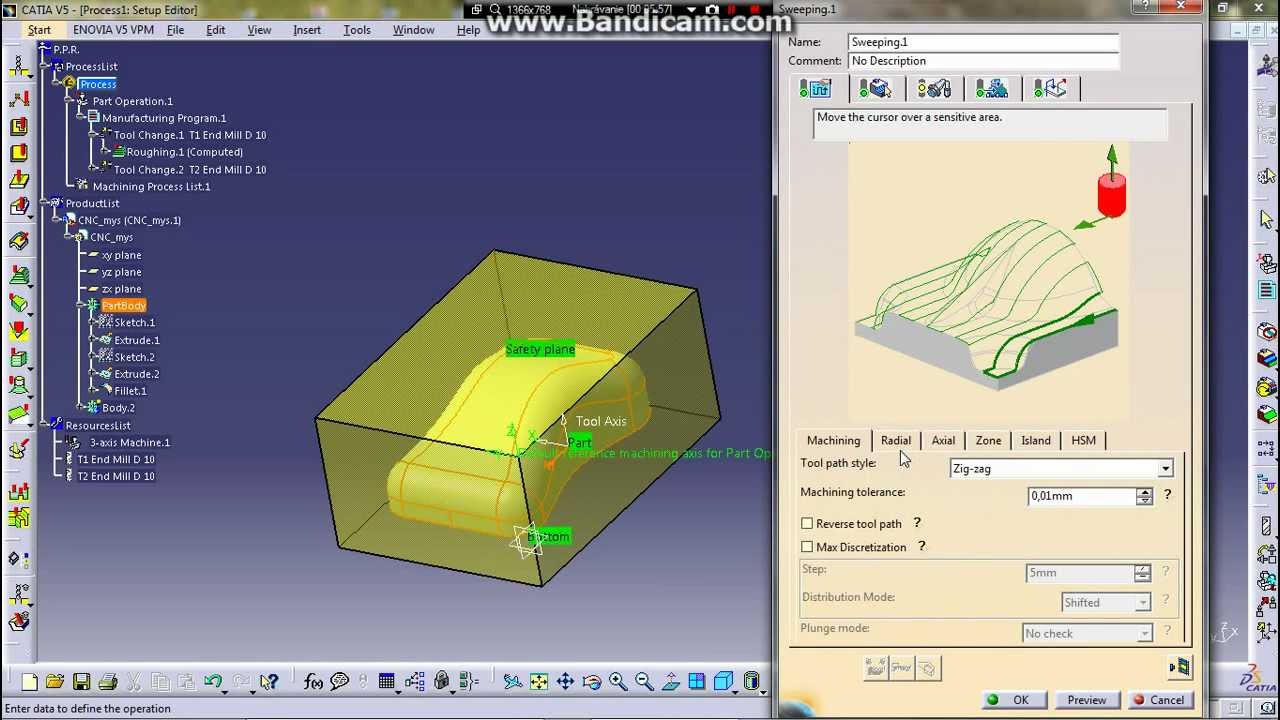This screenshot has width=1280, height=720.
Task: Open the Formula f(x) icon
Action: (313, 682)
